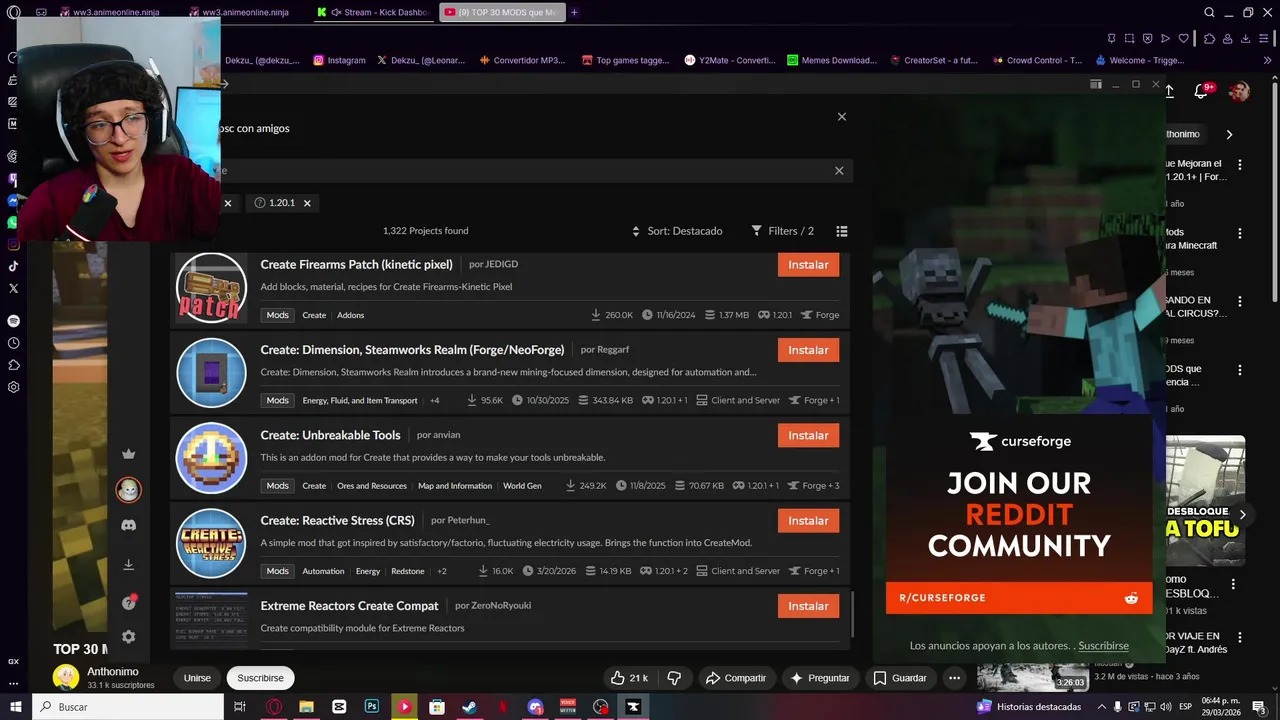Screen dimensions: 1280x720
Task: Open CurseForge settings gear icon
Action: click(128, 637)
